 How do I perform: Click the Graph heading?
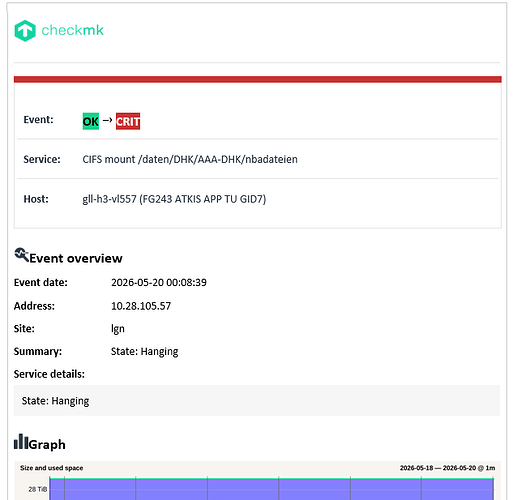(47, 444)
